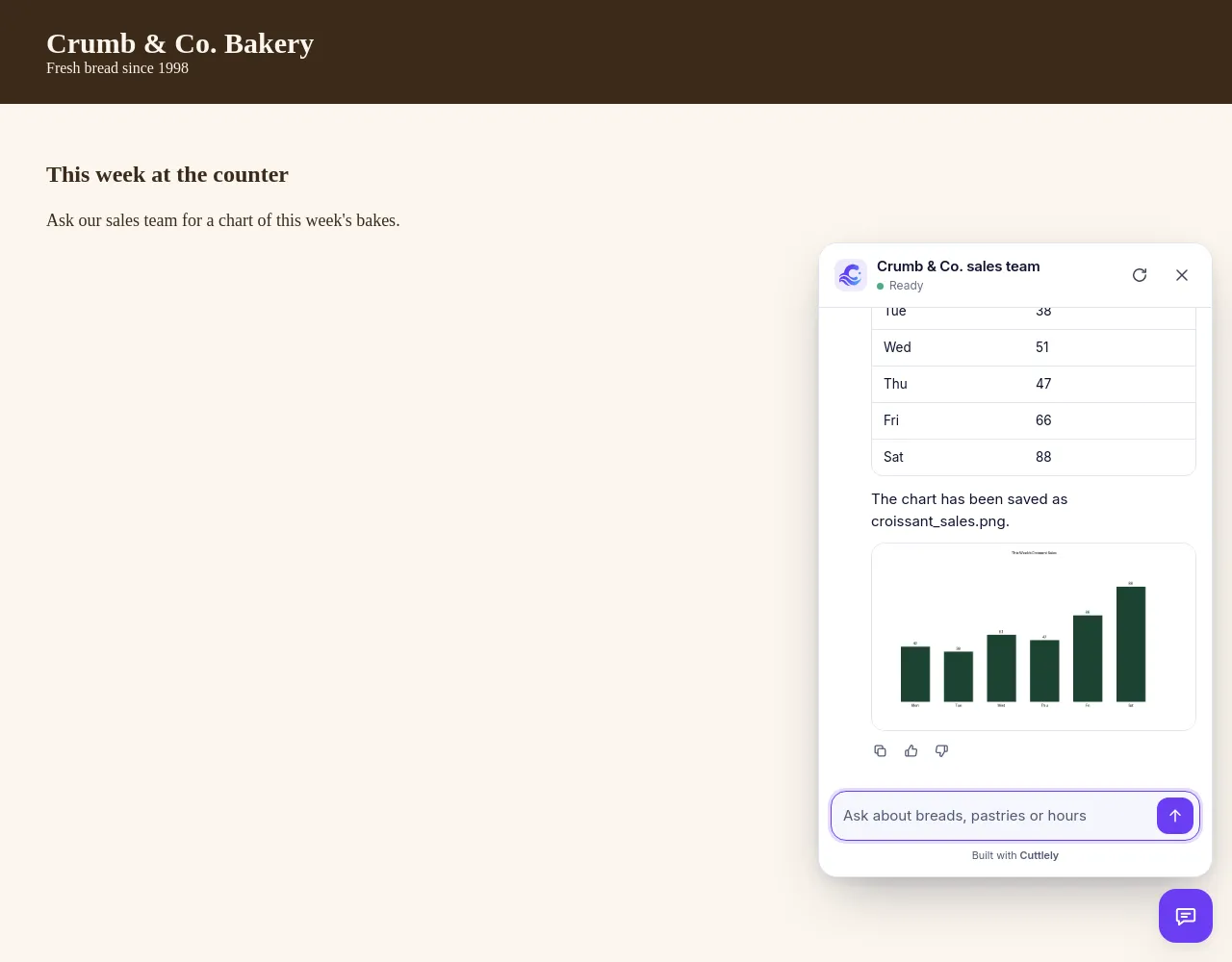Give thumbs up to the response
1232x962 pixels.
911,751
